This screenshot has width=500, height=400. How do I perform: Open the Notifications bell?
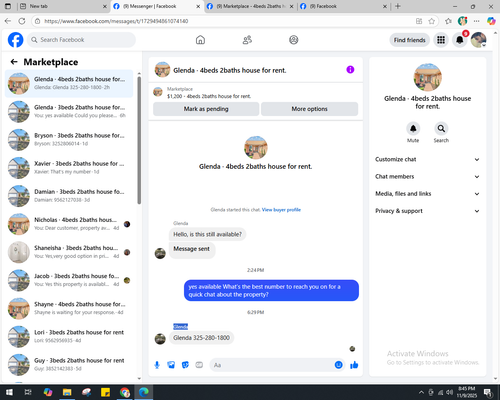460,40
